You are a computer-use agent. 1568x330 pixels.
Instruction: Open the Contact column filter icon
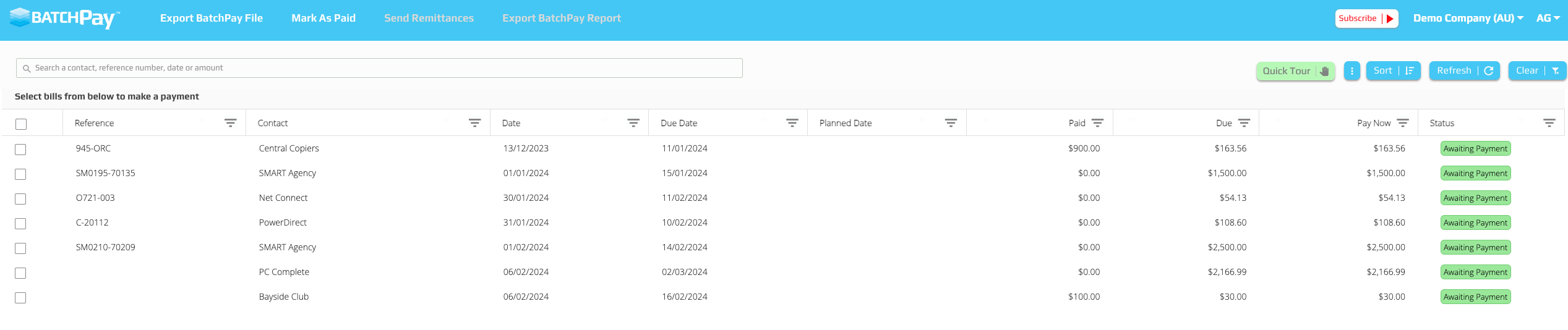(474, 123)
